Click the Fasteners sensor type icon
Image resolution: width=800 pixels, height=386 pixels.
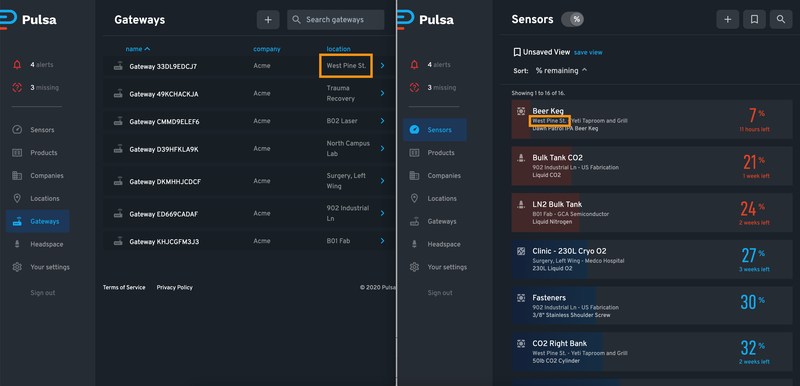[x=521, y=297]
